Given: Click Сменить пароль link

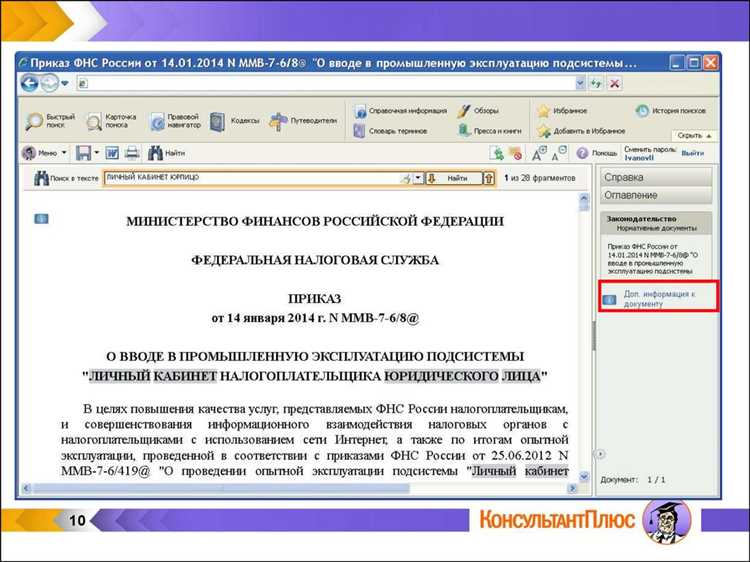Looking at the screenshot, I should (x=650, y=149).
